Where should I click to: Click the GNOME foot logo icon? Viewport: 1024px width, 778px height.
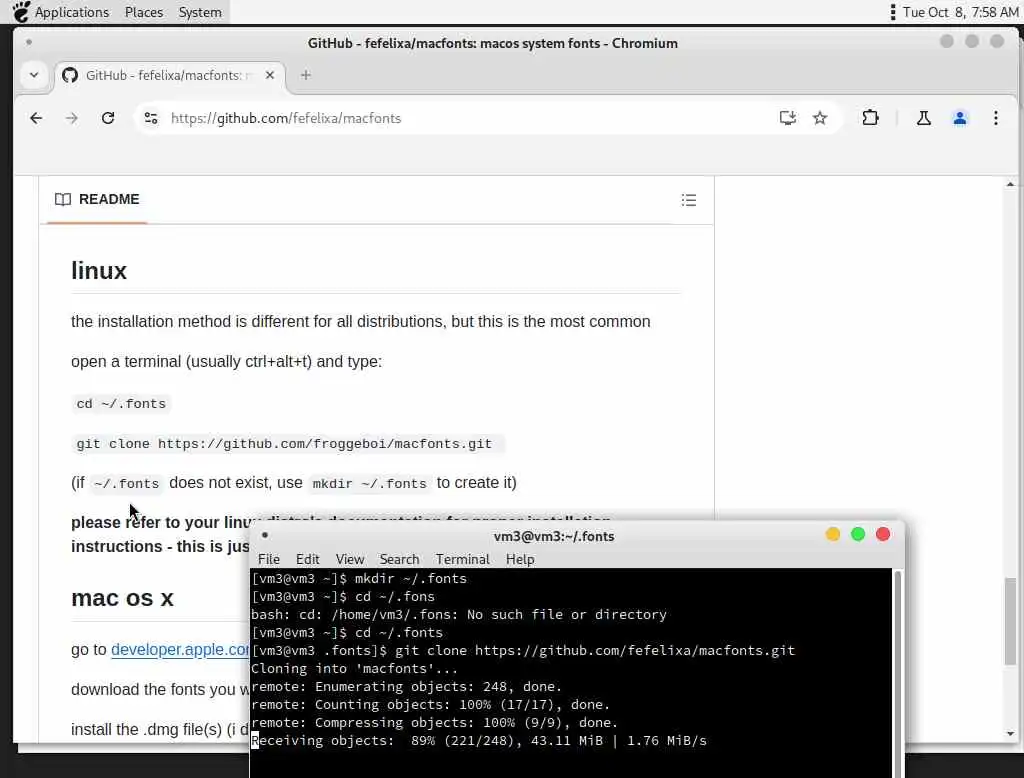pyautogui.click(x=21, y=12)
